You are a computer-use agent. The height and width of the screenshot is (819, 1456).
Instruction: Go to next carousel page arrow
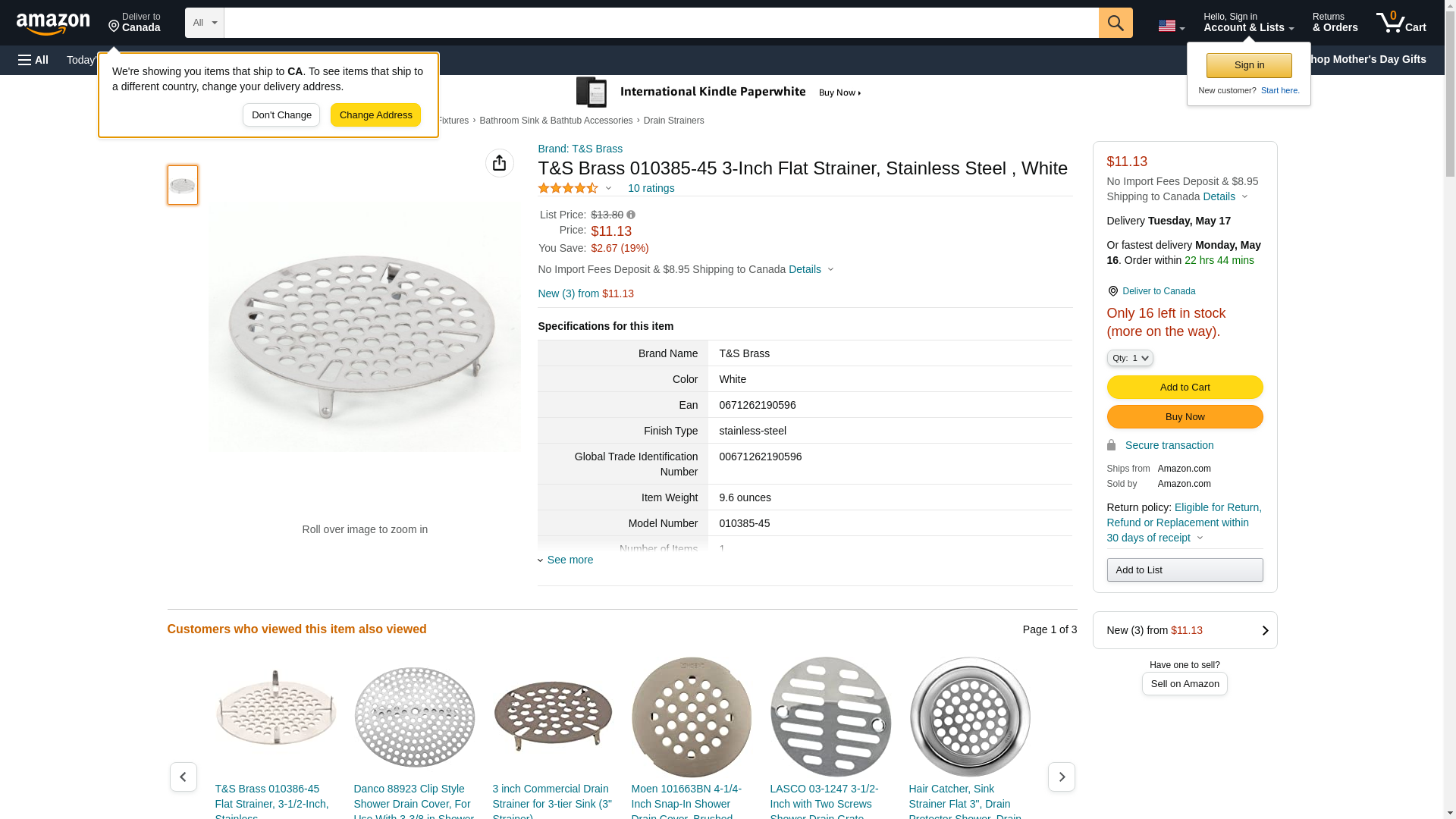[x=1061, y=777]
